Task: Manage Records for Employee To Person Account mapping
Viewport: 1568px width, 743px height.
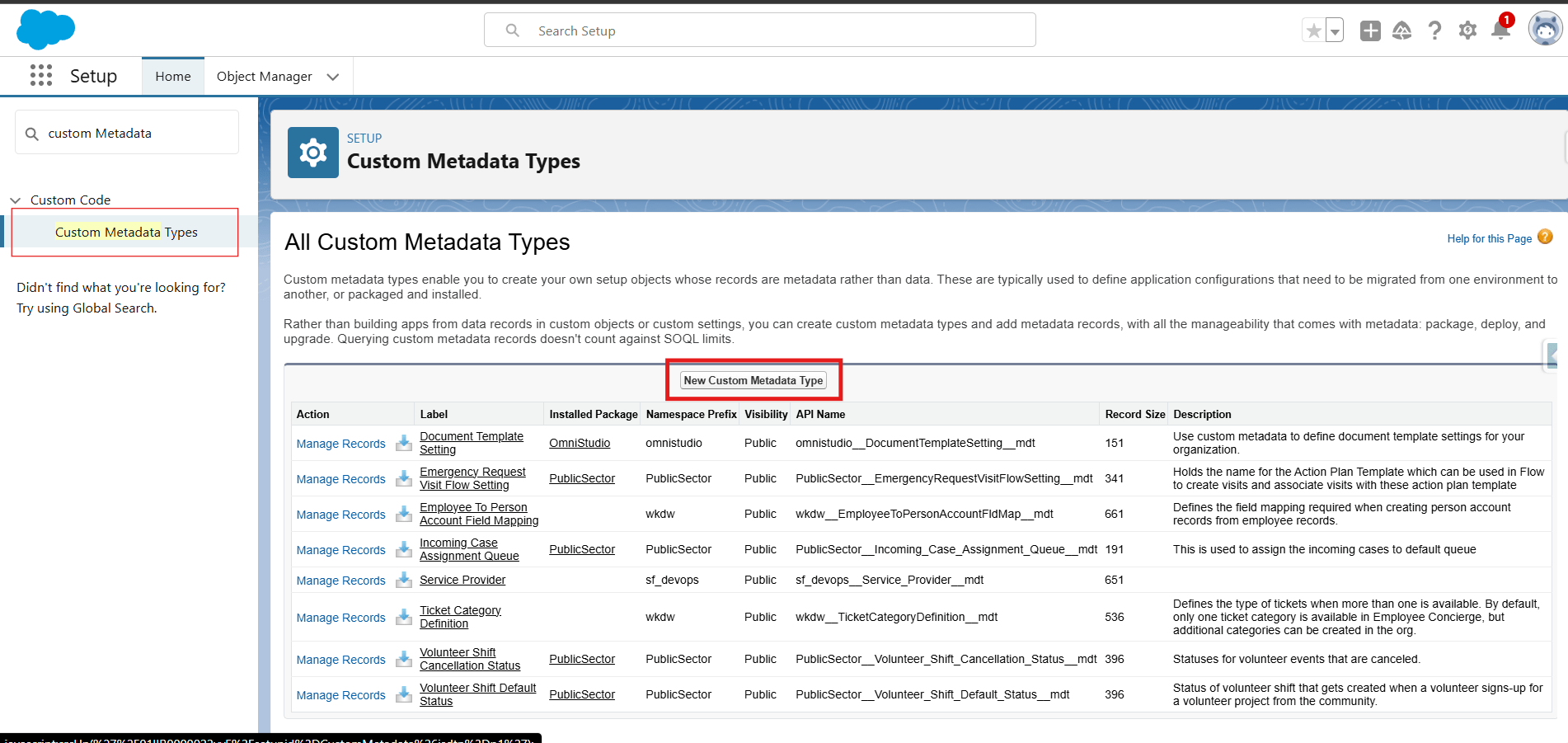Action: point(340,515)
